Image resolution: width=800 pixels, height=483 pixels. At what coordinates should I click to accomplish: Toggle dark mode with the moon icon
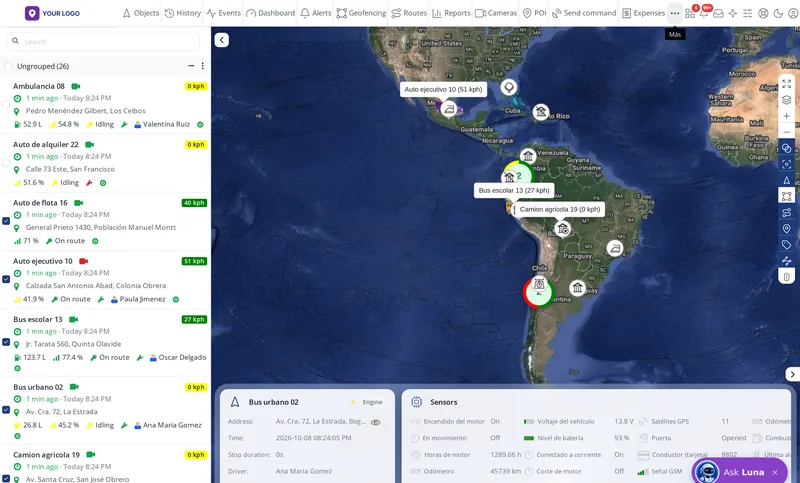pyautogui.click(x=778, y=13)
